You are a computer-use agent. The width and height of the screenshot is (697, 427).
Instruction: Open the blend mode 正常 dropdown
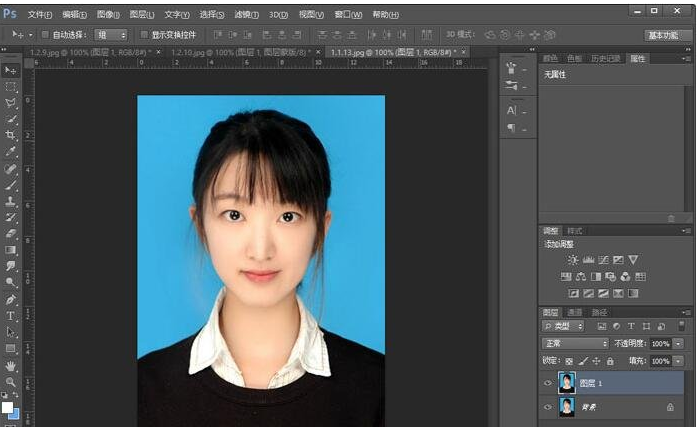pos(574,343)
